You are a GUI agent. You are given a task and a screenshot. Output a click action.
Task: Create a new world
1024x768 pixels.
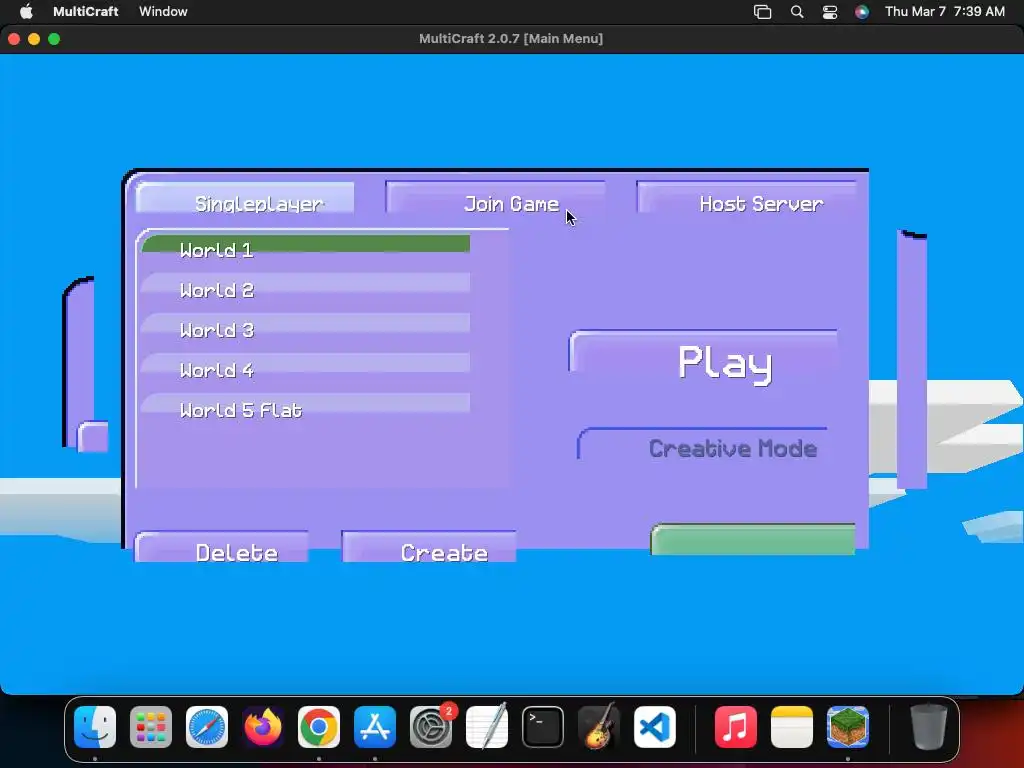(429, 547)
